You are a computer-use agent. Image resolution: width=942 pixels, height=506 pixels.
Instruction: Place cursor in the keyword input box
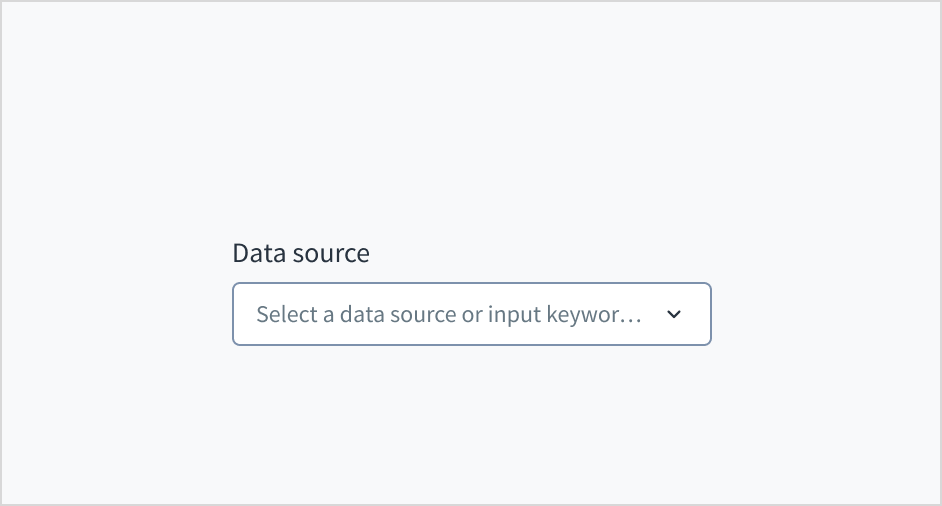[448, 314]
